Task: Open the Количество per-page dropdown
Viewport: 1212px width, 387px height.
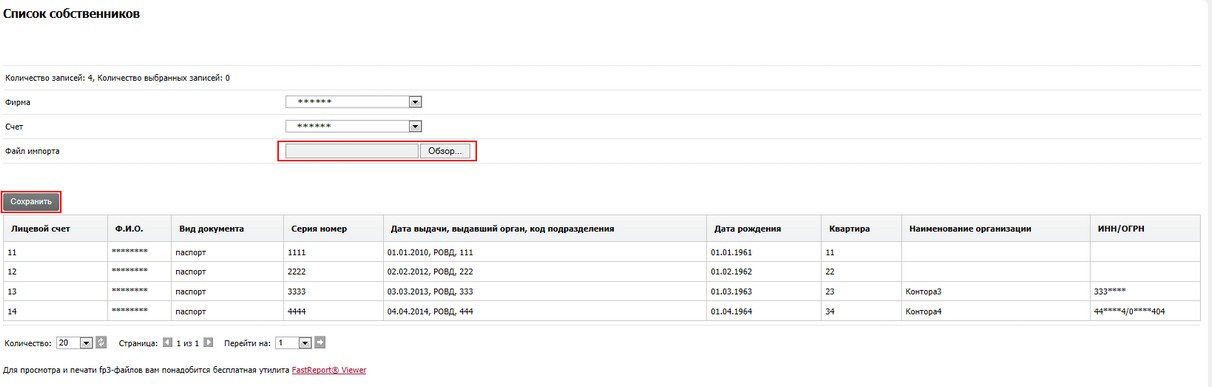Action: 75,343
